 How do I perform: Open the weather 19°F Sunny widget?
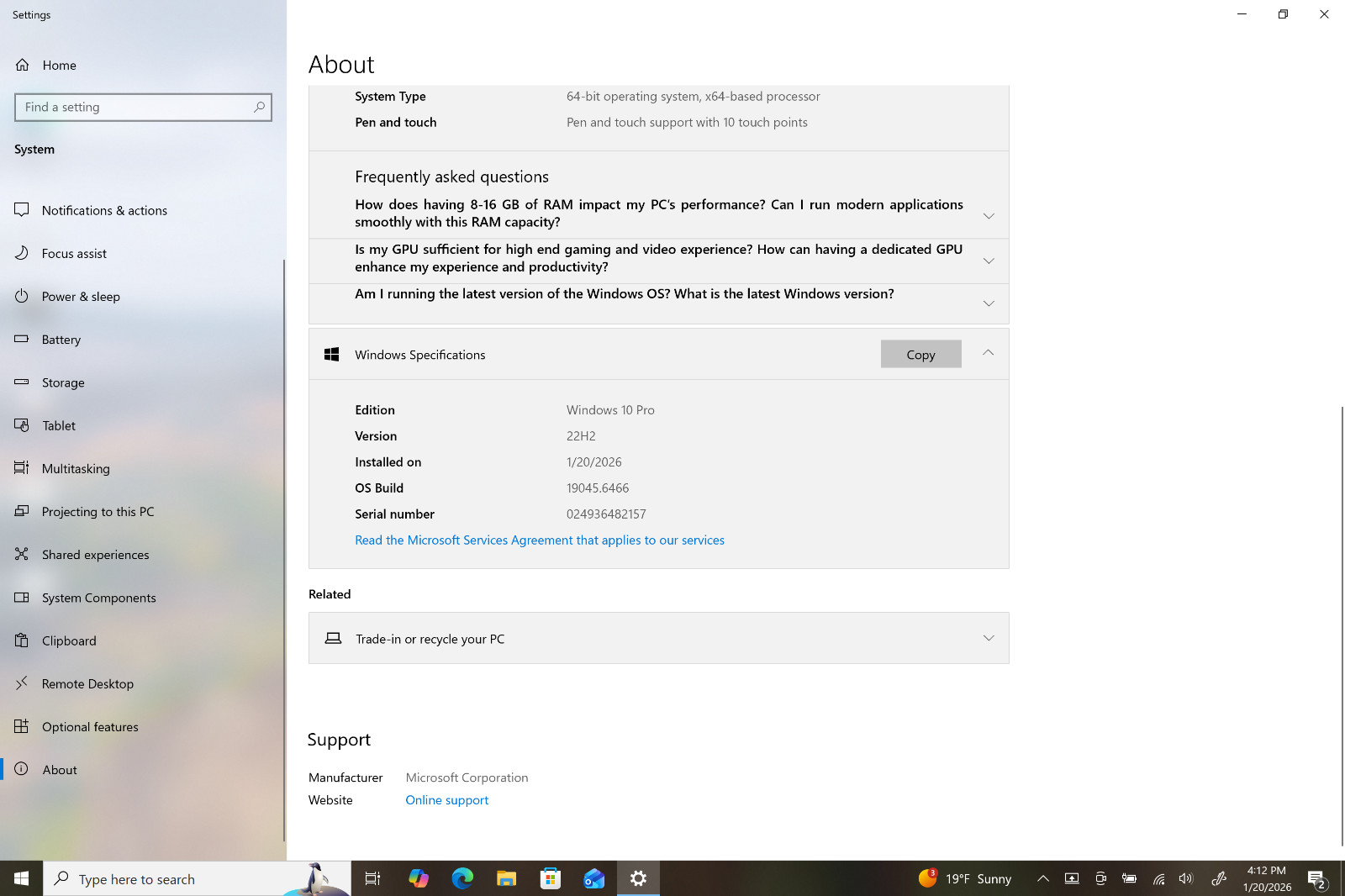tap(967, 878)
